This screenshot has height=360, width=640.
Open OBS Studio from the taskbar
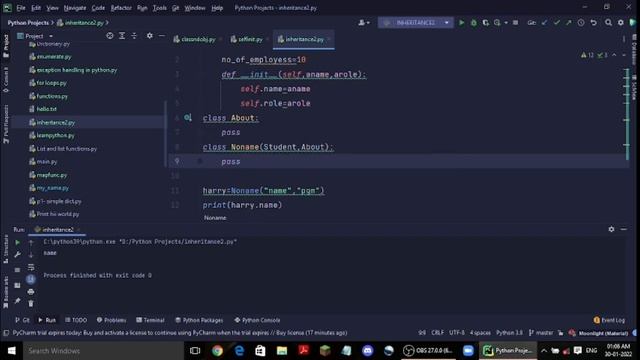point(427,351)
